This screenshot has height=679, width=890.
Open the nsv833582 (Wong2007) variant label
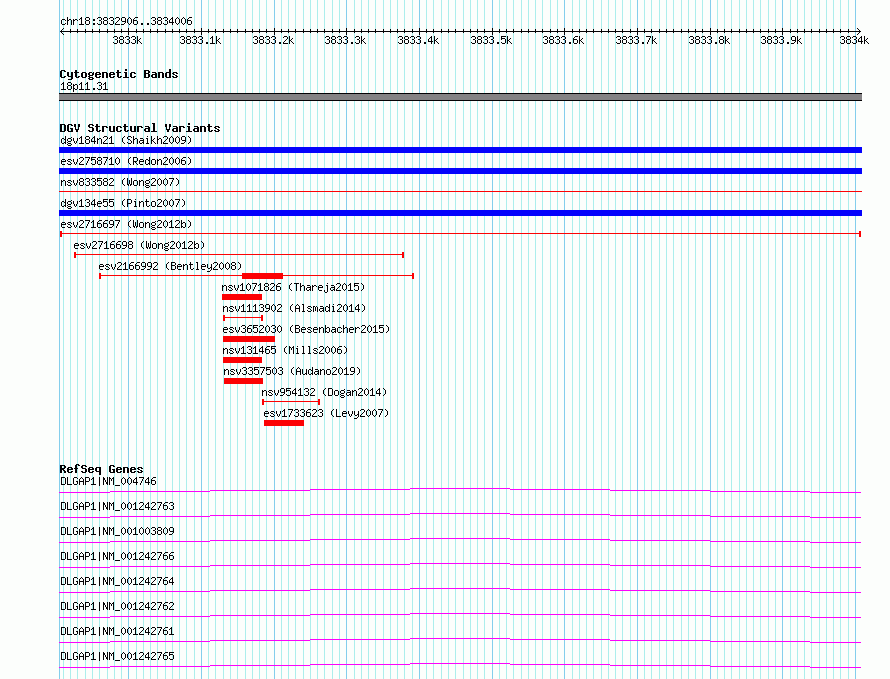[120, 182]
